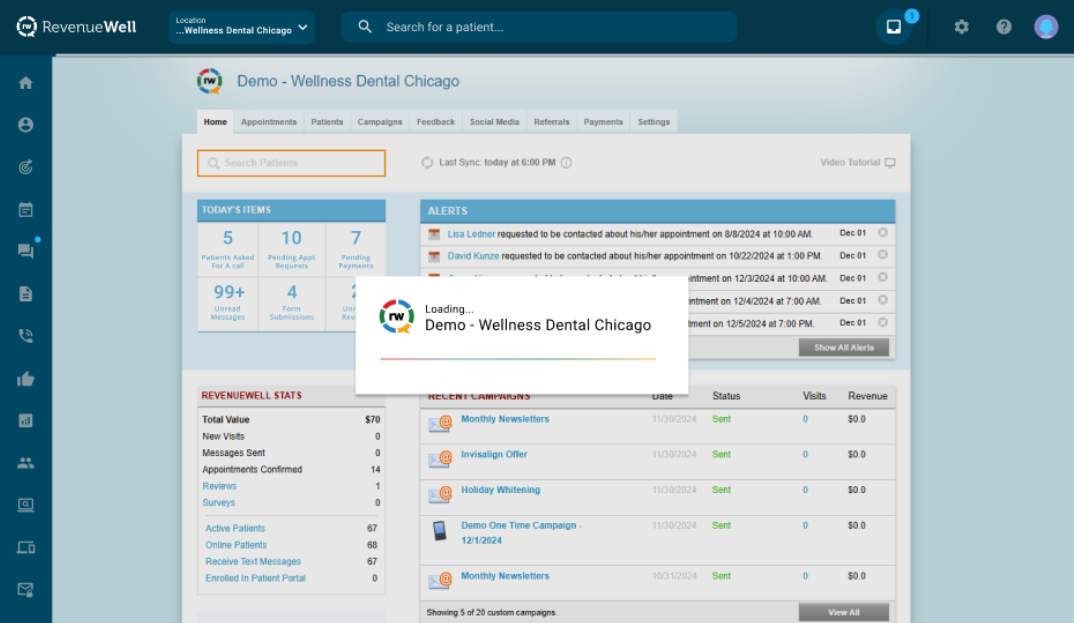Open the Monthly Newsletters campaign dated 11/30/2024

505,419
